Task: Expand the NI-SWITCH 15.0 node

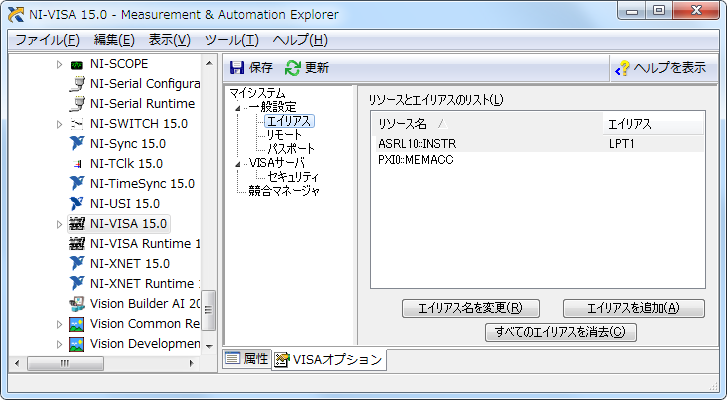Action: click(x=59, y=124)
